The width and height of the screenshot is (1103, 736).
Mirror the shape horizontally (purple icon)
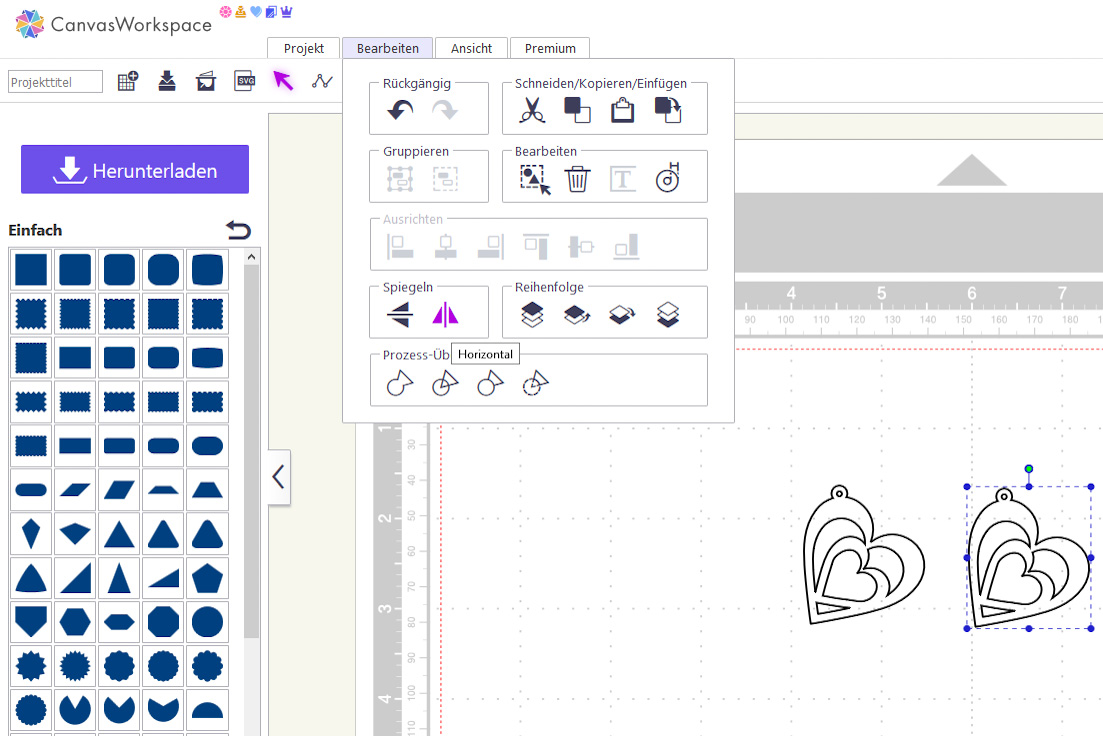pos(445,315)
